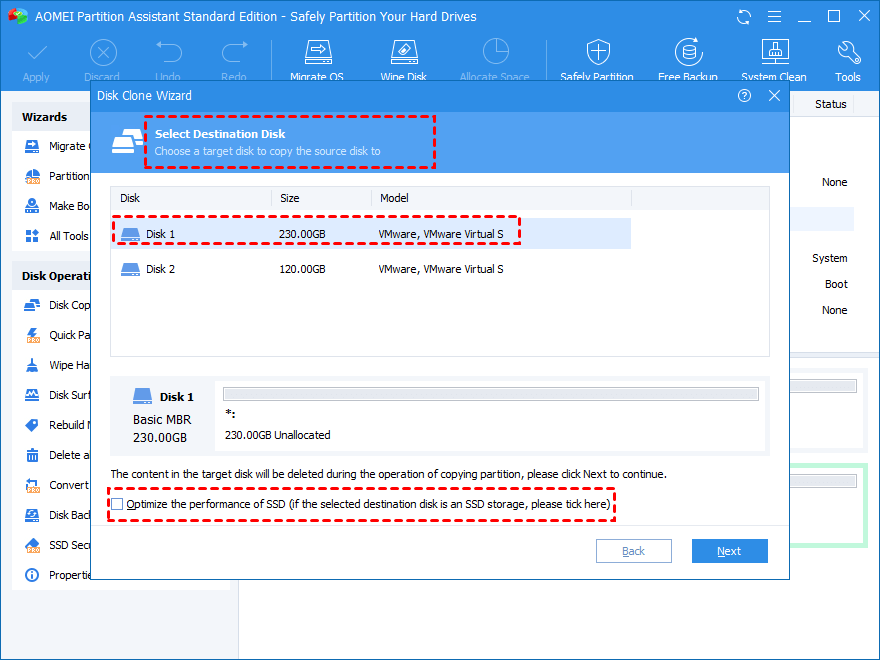Select Delete all partitions sidebar item

[x=57, y=455]
